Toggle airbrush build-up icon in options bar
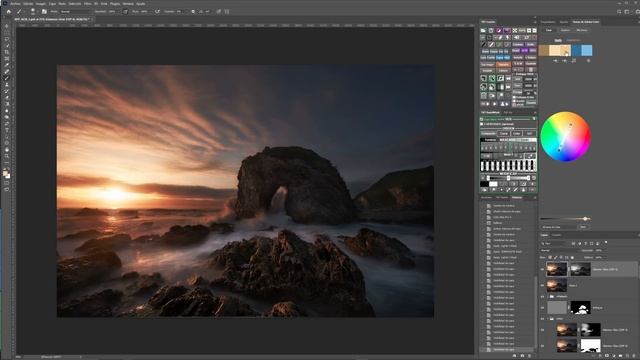The height and width of the screenshot is (360, 640). [157, 11]
